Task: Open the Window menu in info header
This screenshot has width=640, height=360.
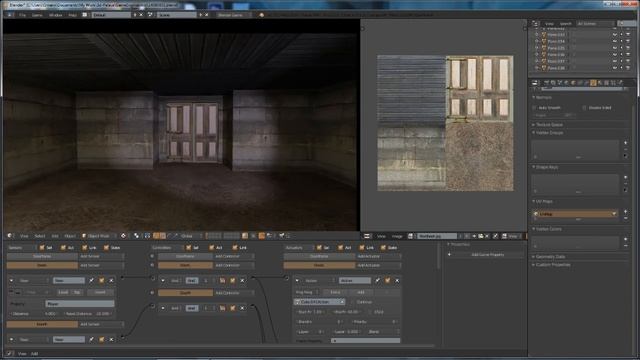Action: click(x=56, y=15)
